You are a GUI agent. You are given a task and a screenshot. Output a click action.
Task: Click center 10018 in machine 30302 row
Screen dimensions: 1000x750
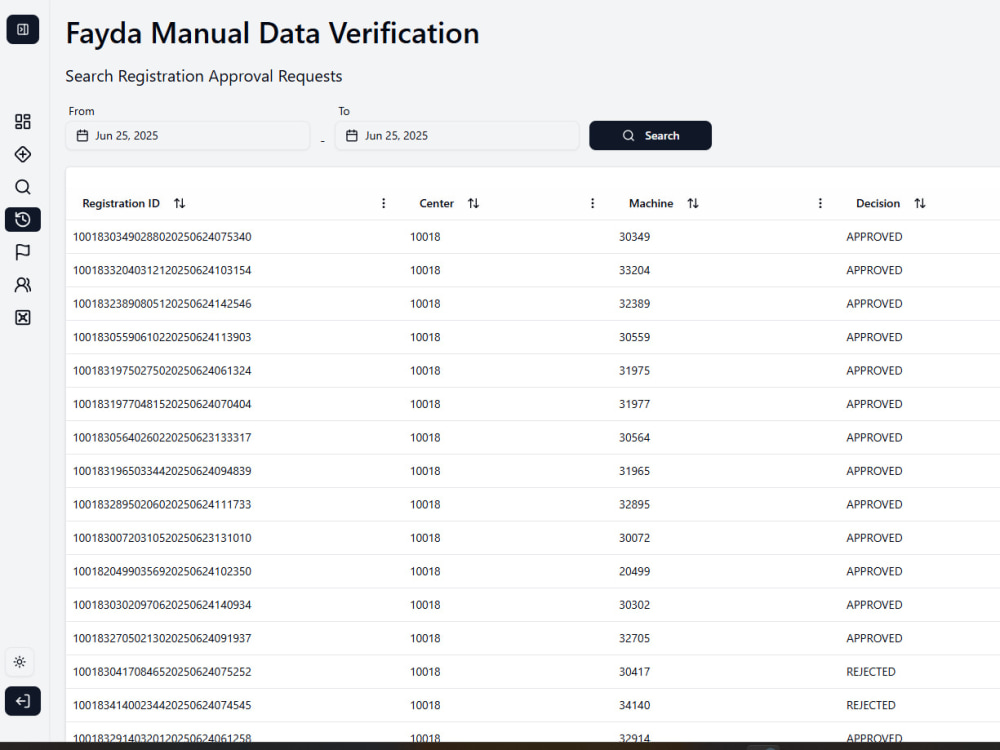tap(425, 605)
